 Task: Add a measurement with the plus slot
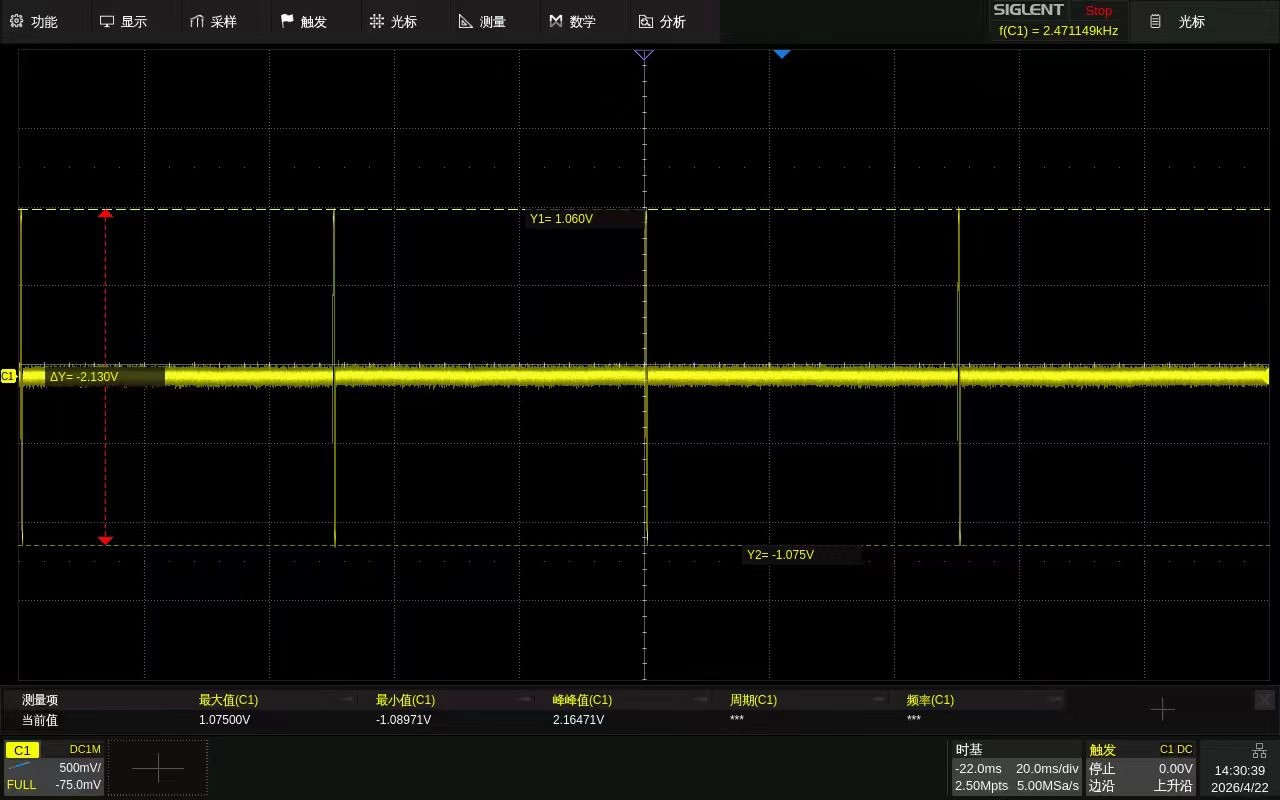click(1162, 709)
